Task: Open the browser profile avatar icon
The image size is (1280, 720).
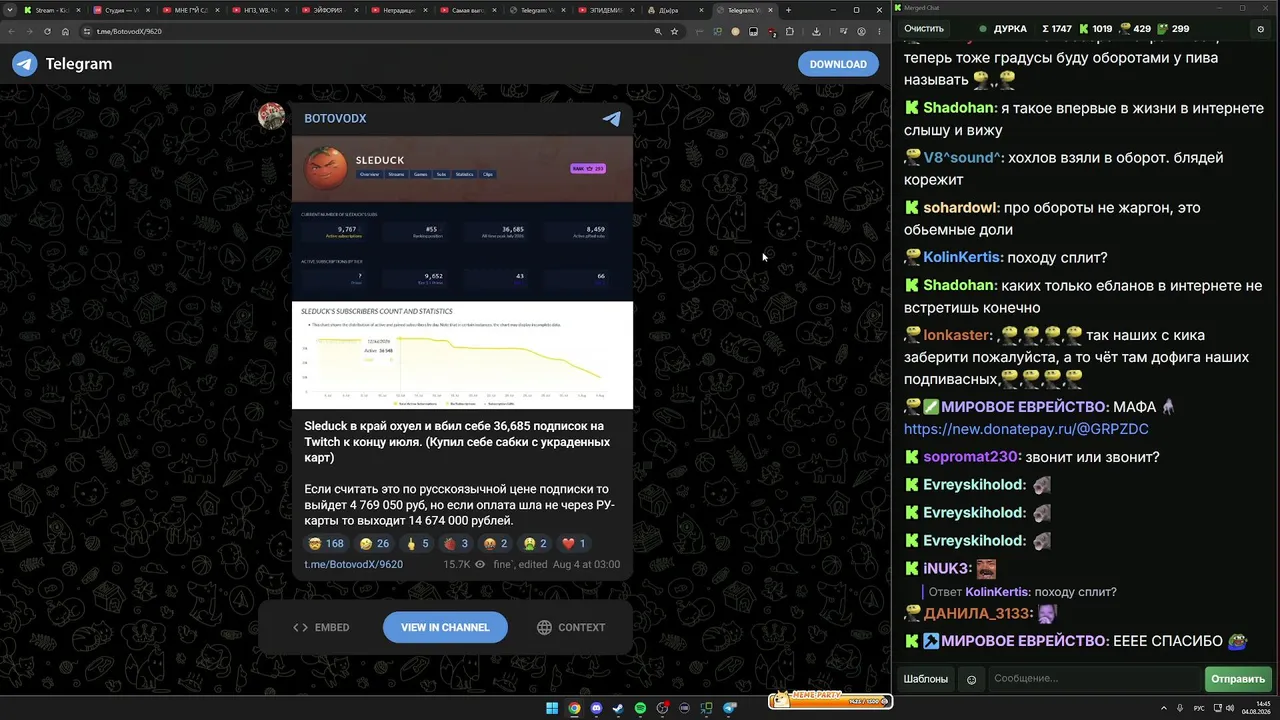Action: click(861, 31)
